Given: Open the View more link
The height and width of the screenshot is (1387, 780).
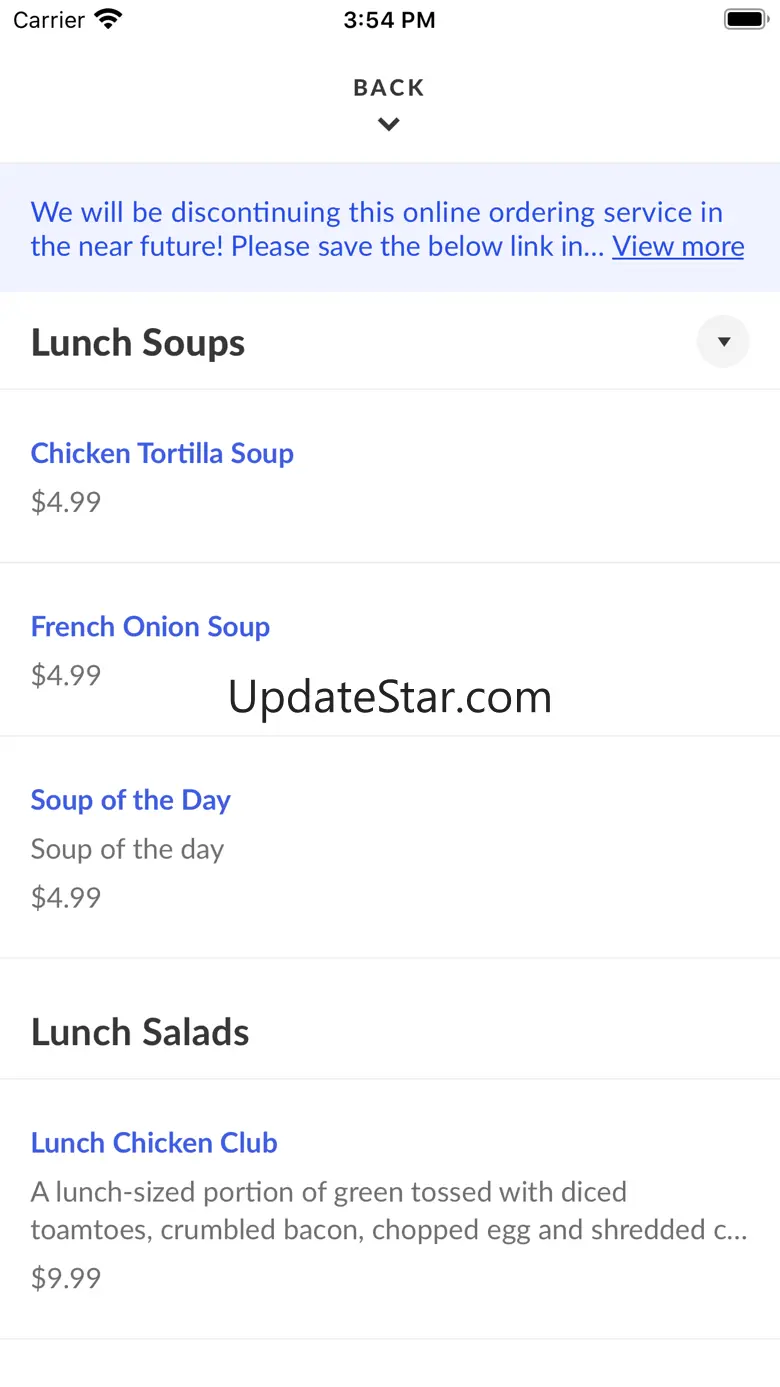Looking at the screenshot, I should coord(678,246).
